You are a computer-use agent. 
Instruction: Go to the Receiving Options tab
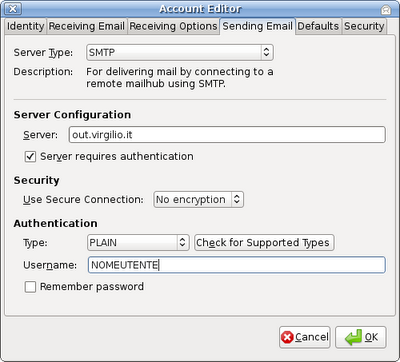click(x=173, y=26)
